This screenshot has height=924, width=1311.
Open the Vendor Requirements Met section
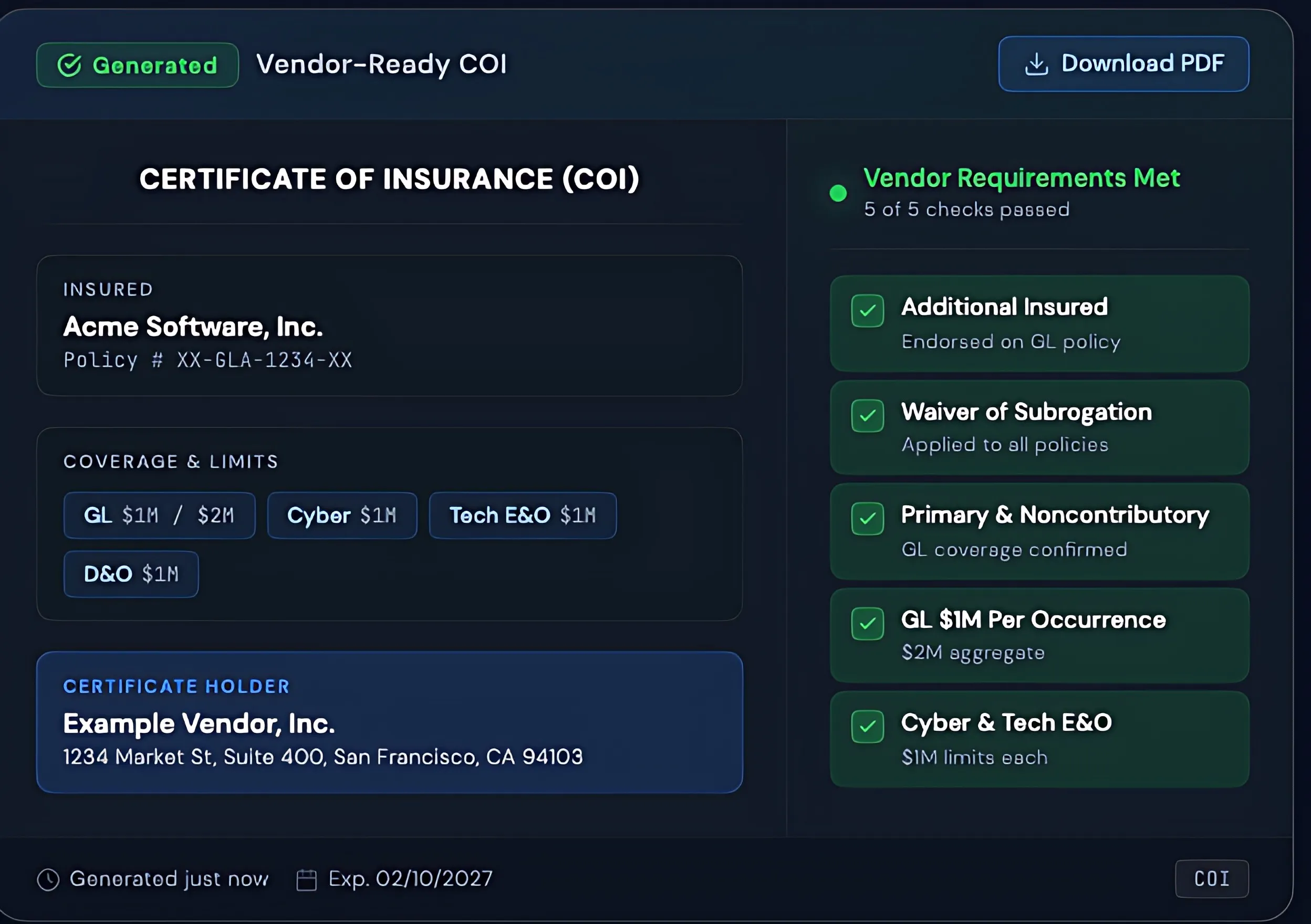[1021, 177]
